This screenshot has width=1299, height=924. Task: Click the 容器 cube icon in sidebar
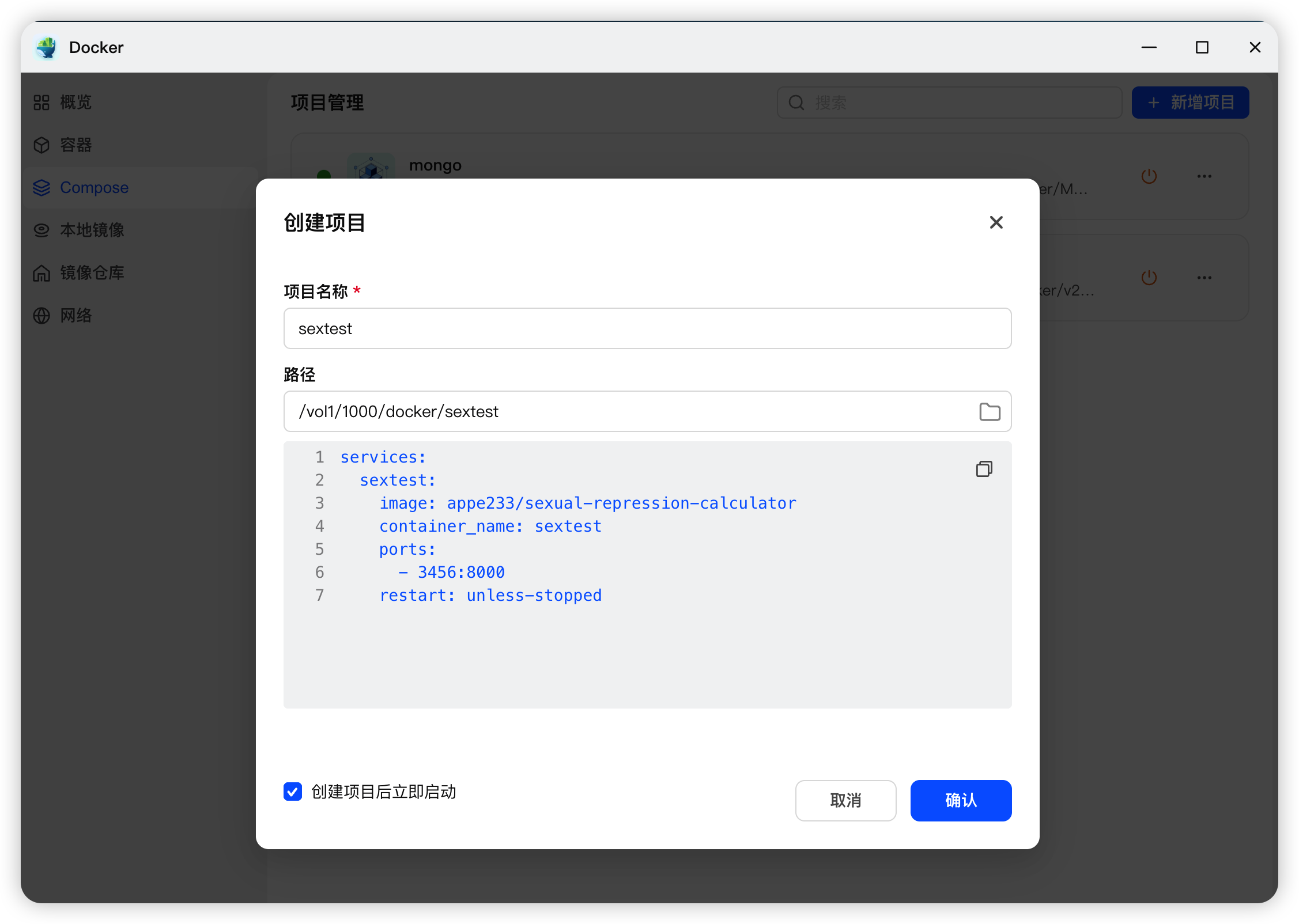click(x=41, y=145)
